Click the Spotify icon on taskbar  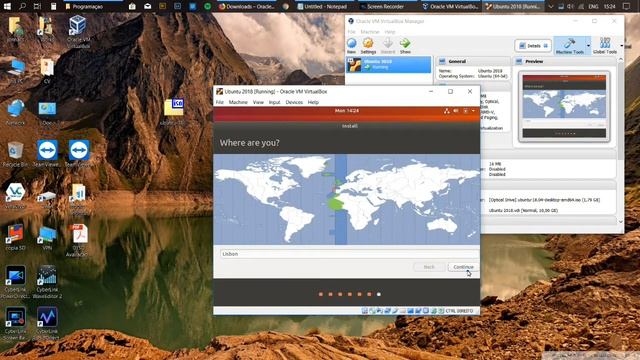click(x=207, y=6)
